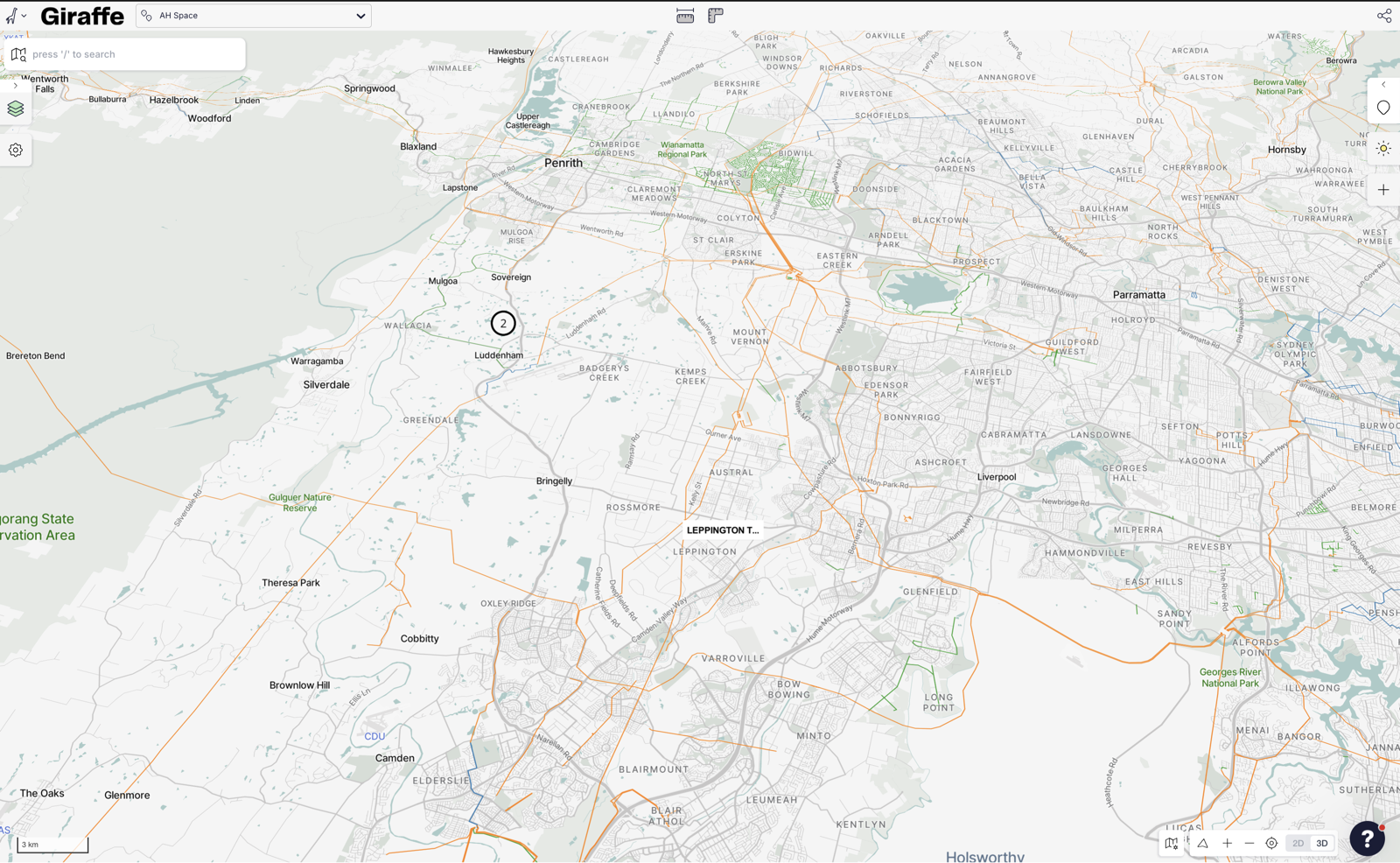The width and height of the screenshot is (1400, 863).
Task: Open the Layers panel icon
Action: click(16, 109)
